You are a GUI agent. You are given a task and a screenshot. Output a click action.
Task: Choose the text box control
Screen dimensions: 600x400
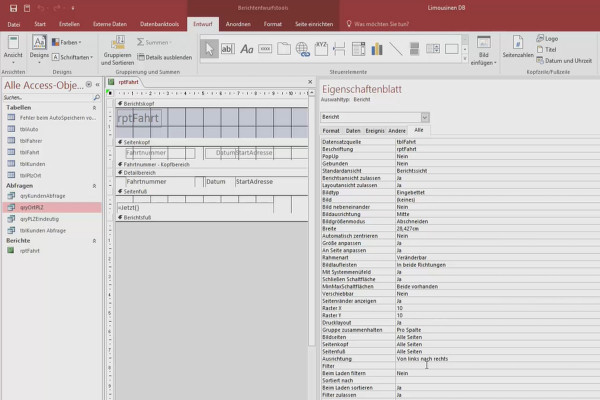(x=228, y=49)
